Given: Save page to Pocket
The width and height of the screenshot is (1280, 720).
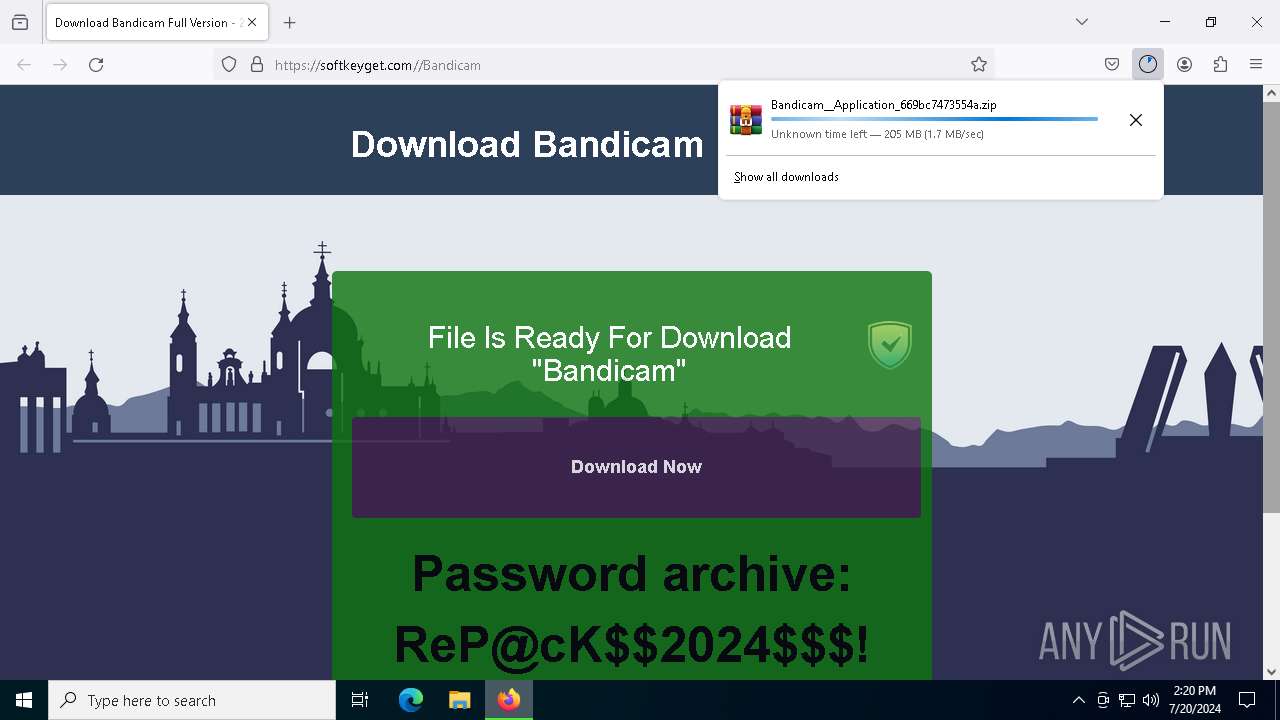Looking at the screenshot, I should coord(1112,64).
